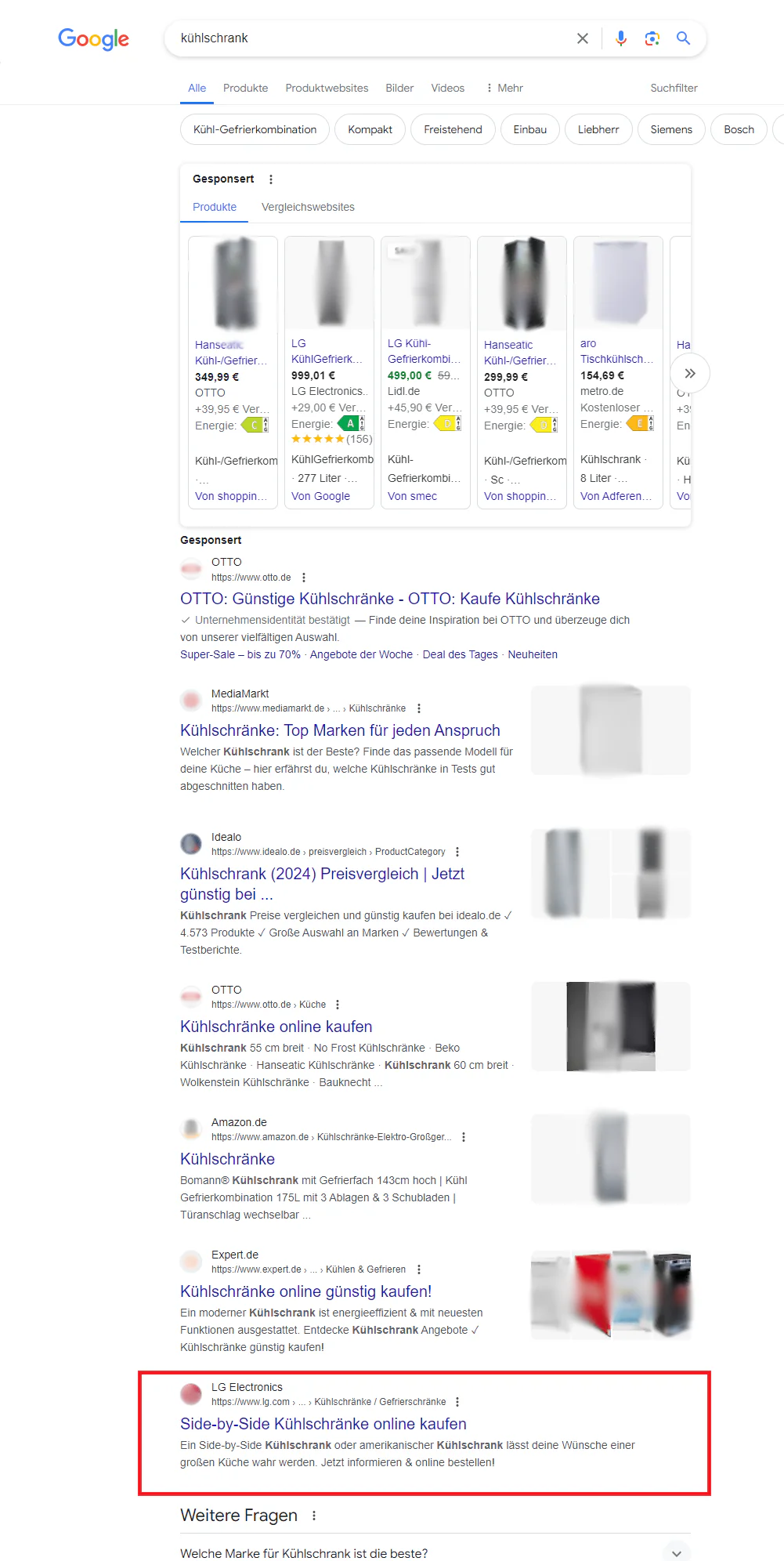Open LG Kühl-Gefrierkombi 499,00 € product image
784x1561 pixels.
point(426,284)
